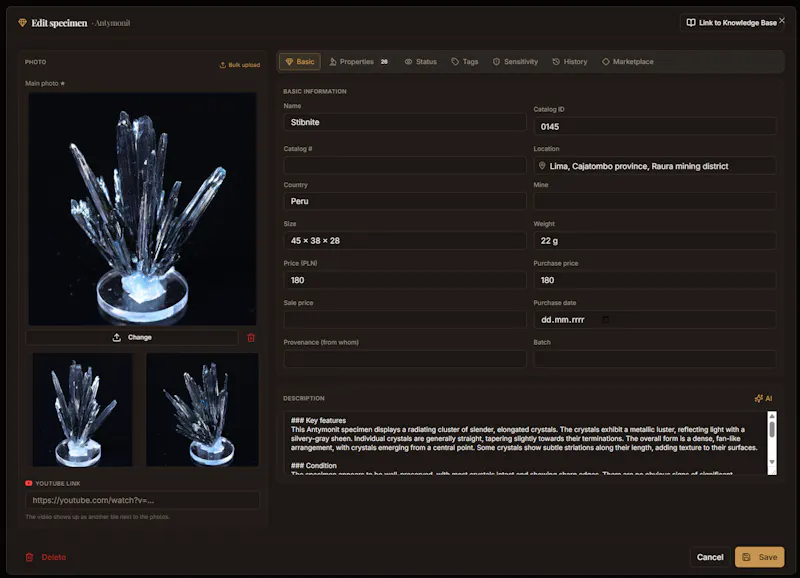Viewport: 800px width, 578px height.
Task: Open the Status tab
Action: 421,62
